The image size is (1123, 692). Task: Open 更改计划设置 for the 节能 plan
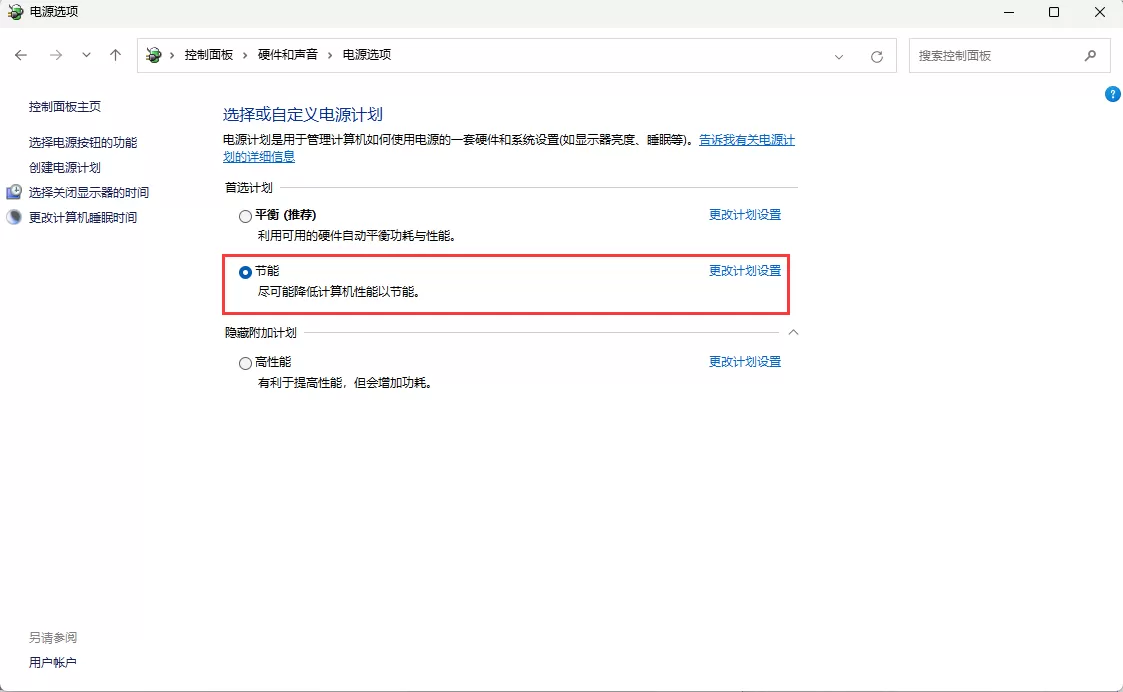pyautogui.click(x=745, y=270)
